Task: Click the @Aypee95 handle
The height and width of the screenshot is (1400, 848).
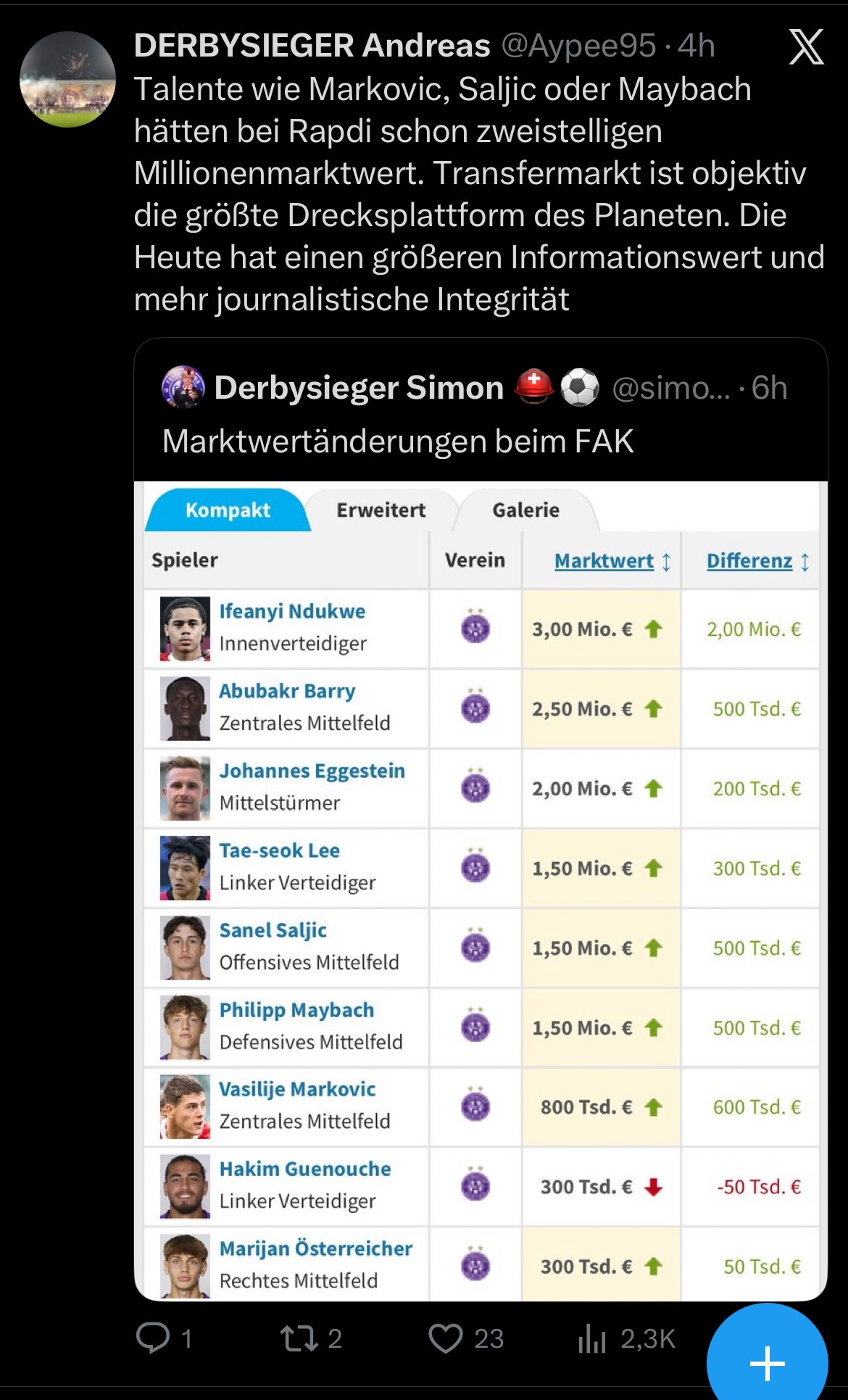Action: tap(578, 46)
